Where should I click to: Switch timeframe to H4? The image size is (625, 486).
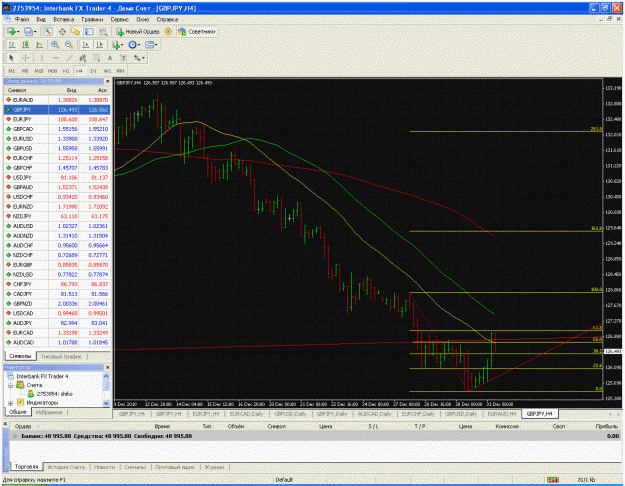[79, 71]
